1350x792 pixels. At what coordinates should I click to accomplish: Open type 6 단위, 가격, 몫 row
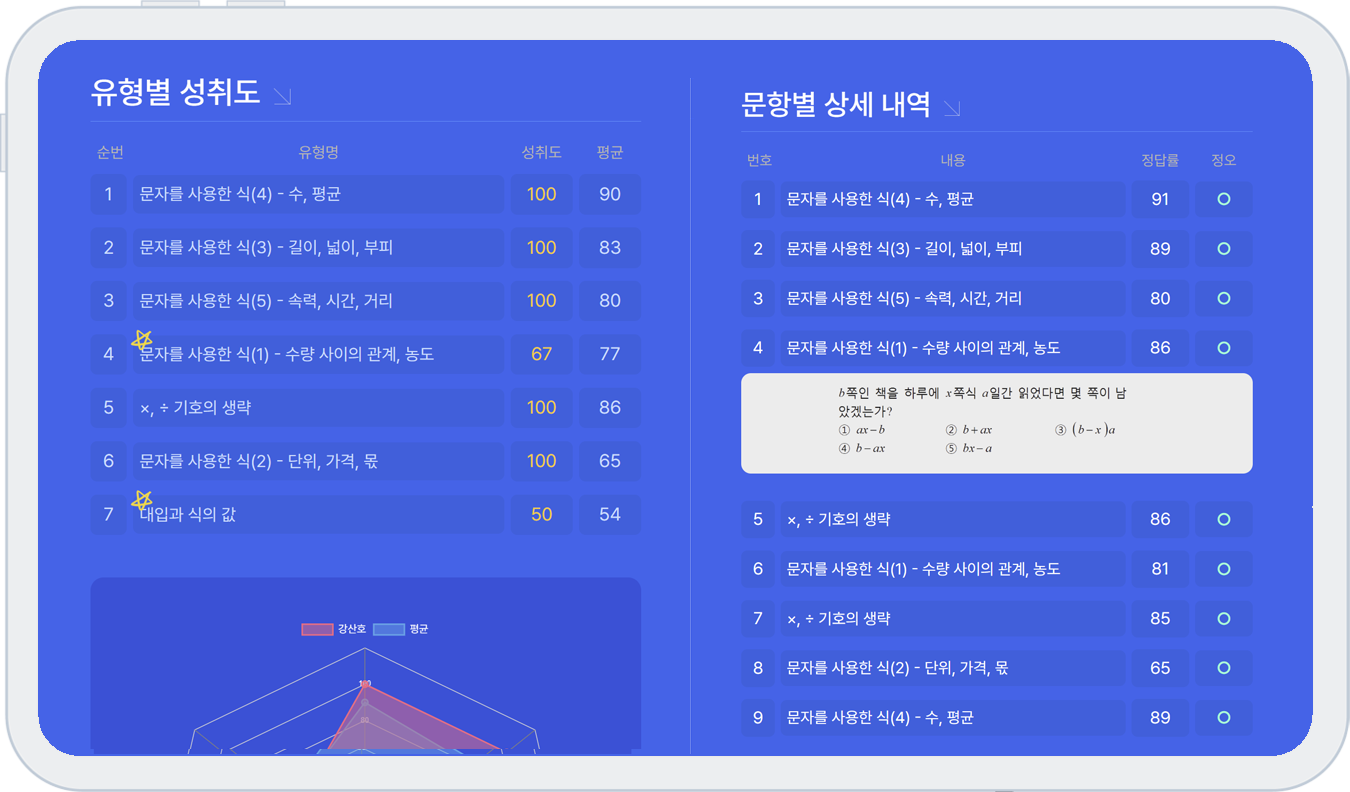tap(318, 461)
